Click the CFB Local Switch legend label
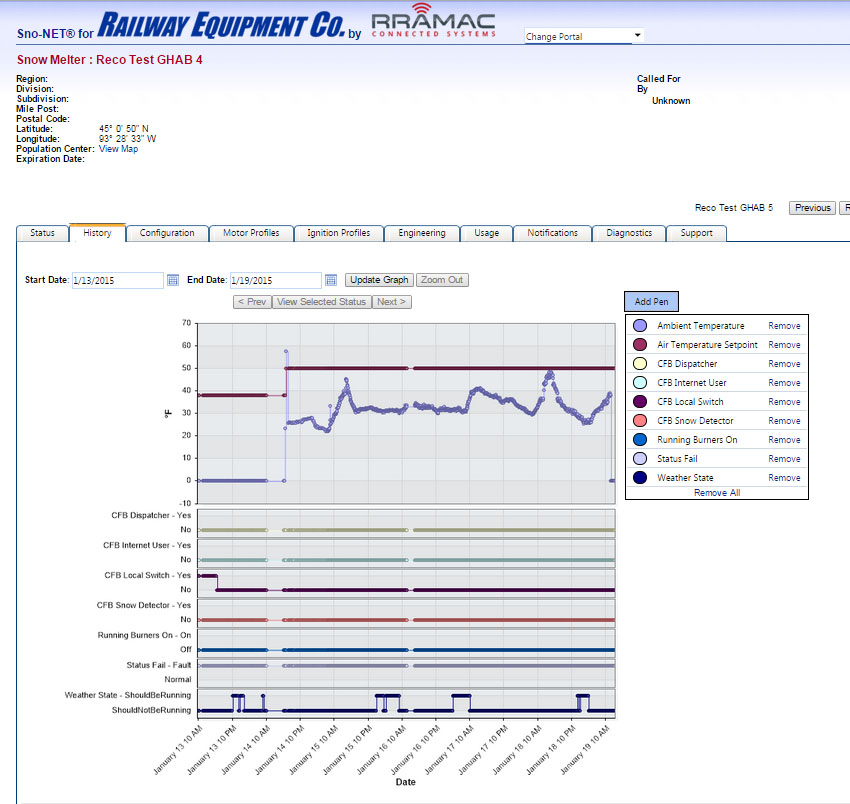 [690, 402]
